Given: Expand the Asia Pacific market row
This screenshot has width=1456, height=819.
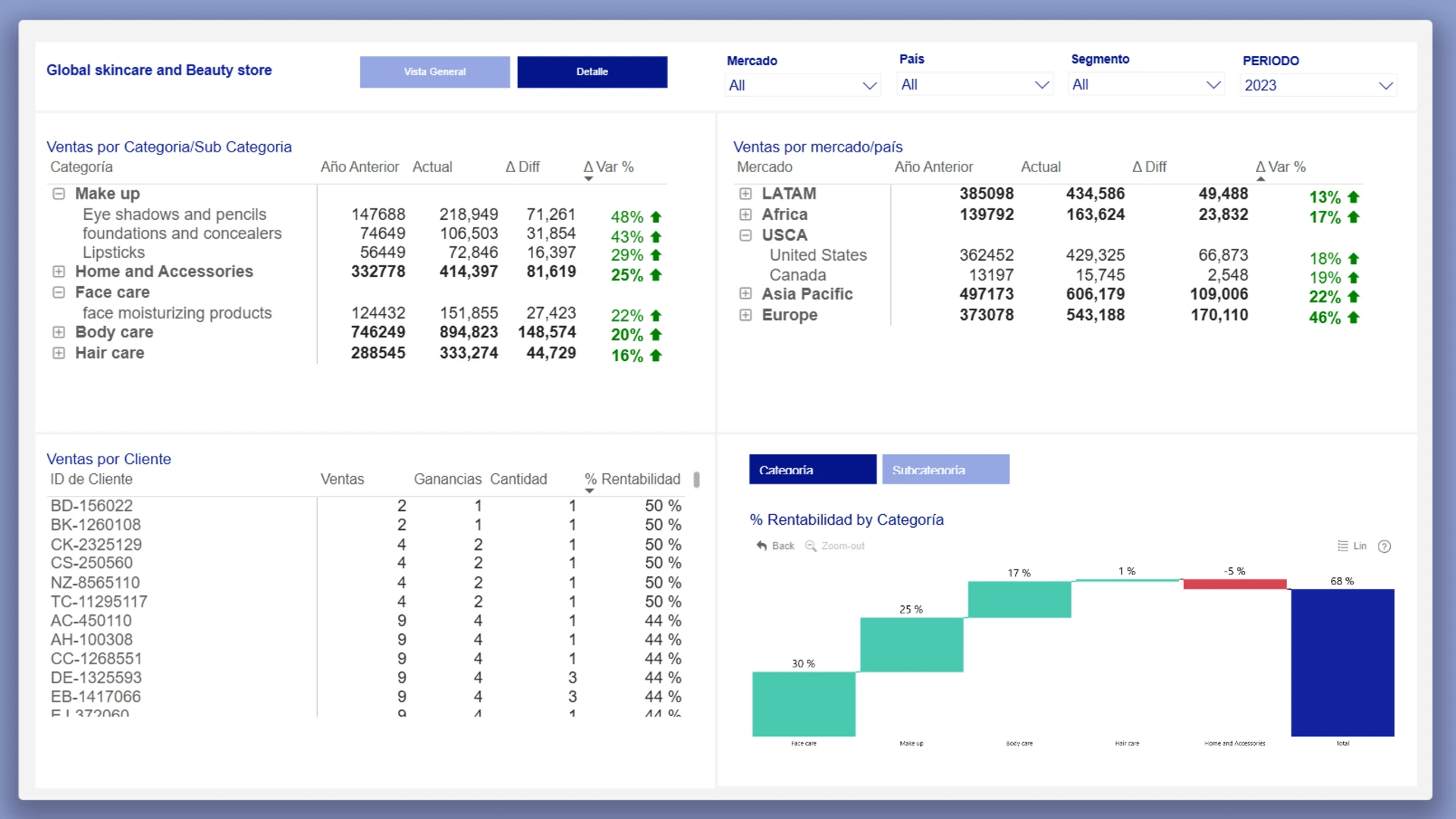Looking at the screenshot, I should click(745, 294).
